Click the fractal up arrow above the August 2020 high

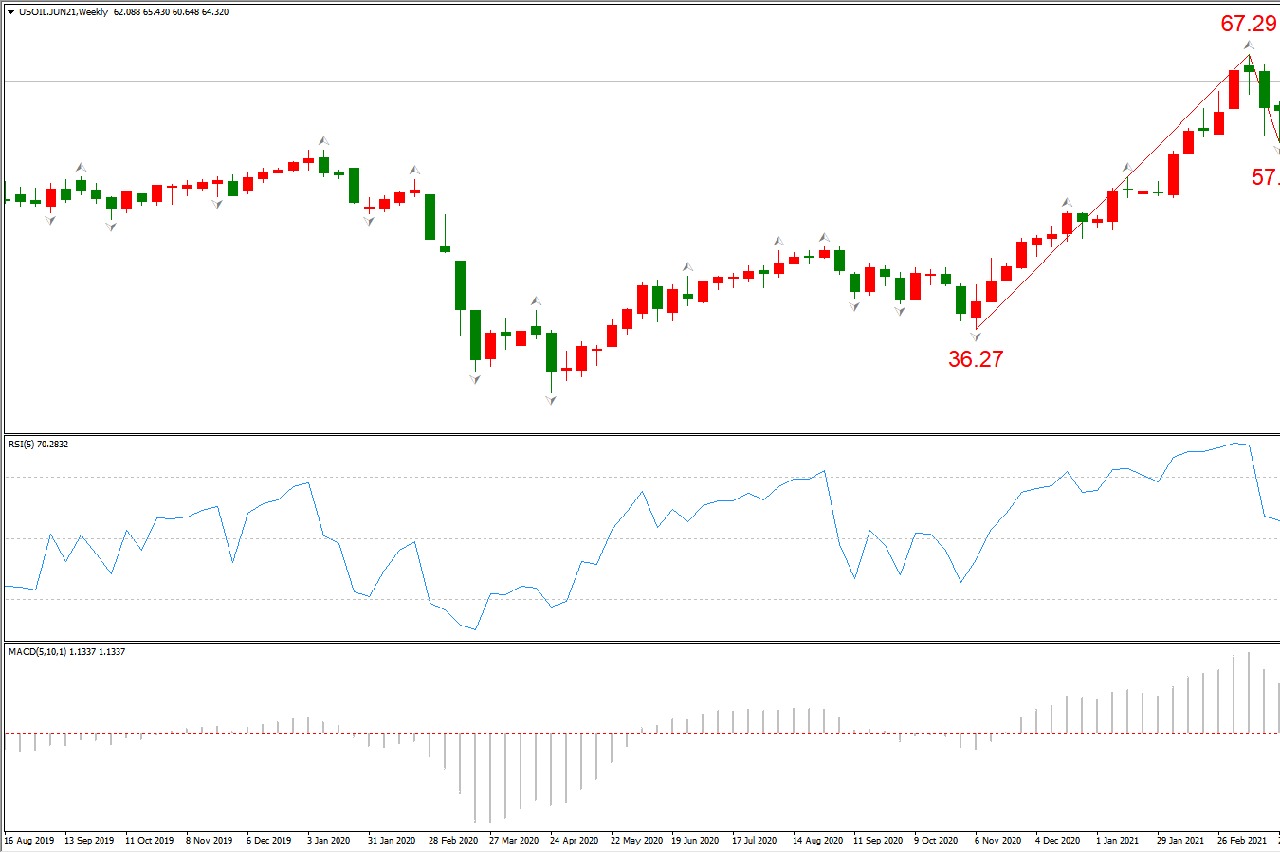pos(825,237)
